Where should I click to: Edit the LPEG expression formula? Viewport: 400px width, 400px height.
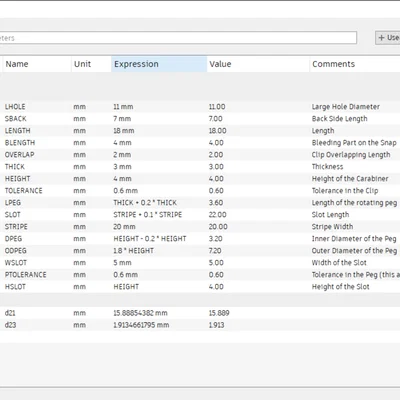coord(145,203)
